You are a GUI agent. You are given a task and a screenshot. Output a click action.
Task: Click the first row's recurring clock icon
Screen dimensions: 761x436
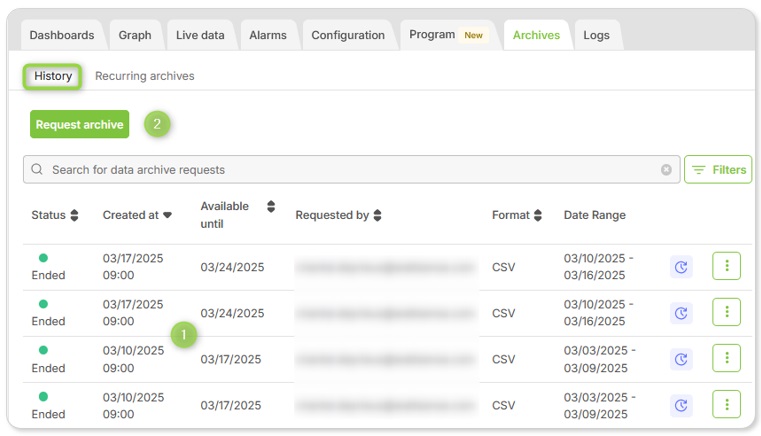[x=681, y=267]
